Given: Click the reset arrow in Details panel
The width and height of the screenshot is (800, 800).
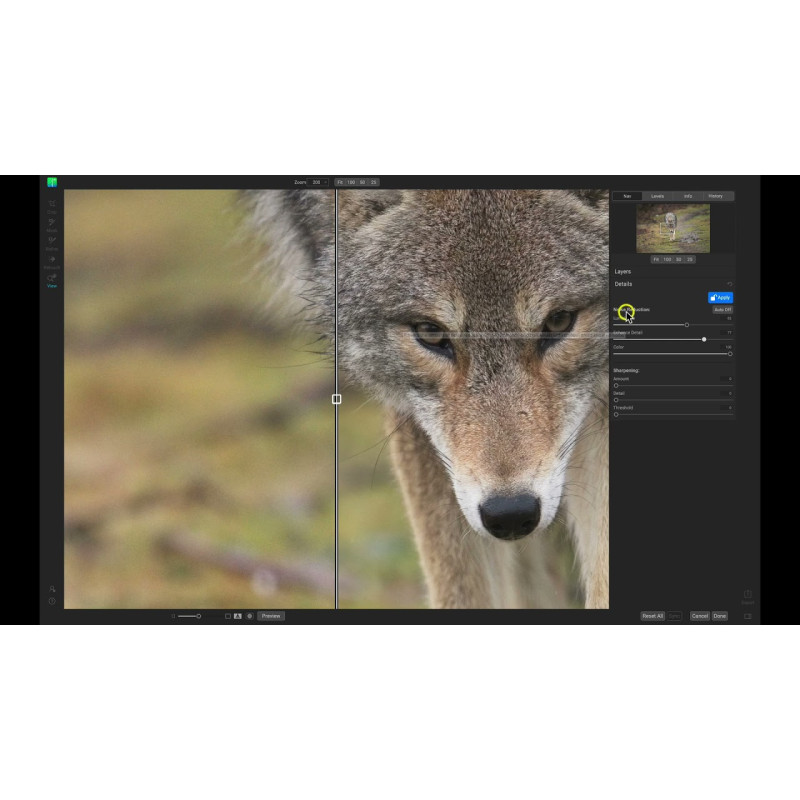Looking at the screenshot, I should coord(729,284).
